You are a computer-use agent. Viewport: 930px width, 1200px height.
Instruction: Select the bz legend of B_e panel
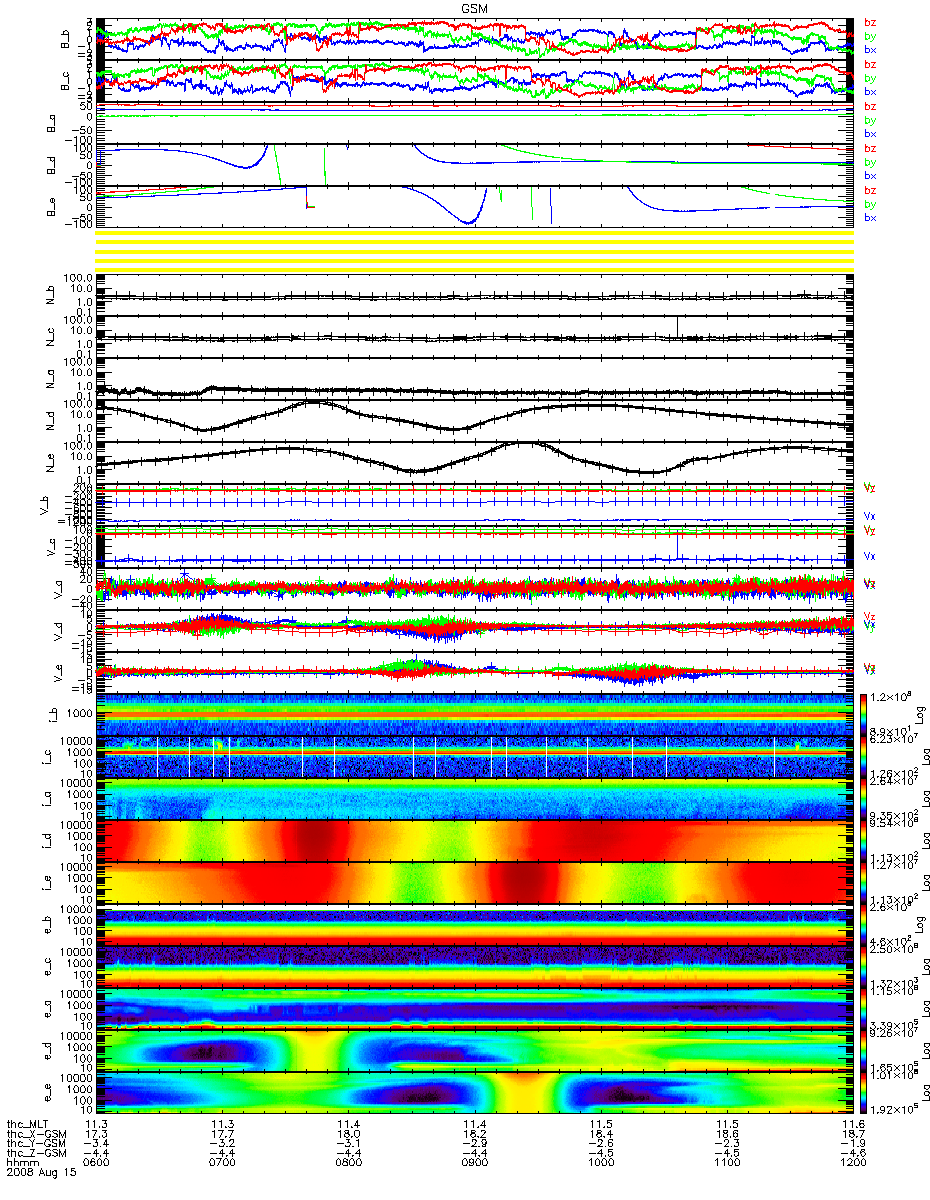tap(870, 190)
